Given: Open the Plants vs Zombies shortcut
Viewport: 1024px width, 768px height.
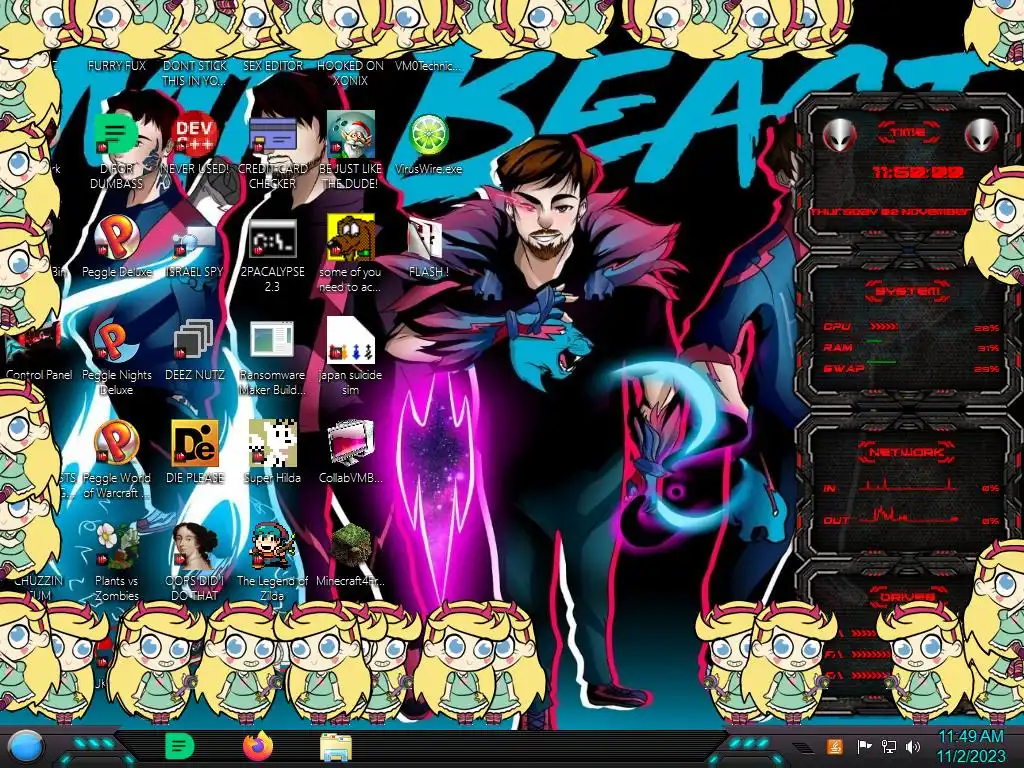Looking at the screenshot, I should pos(116,546).
